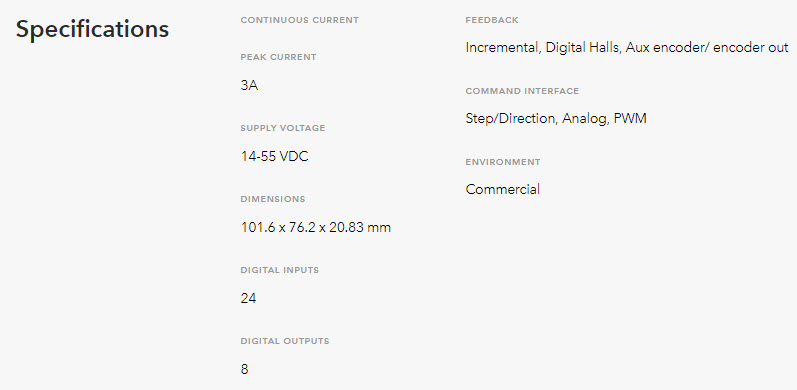Click the Specifications heading
797x390 pixels.
point(92,29)
